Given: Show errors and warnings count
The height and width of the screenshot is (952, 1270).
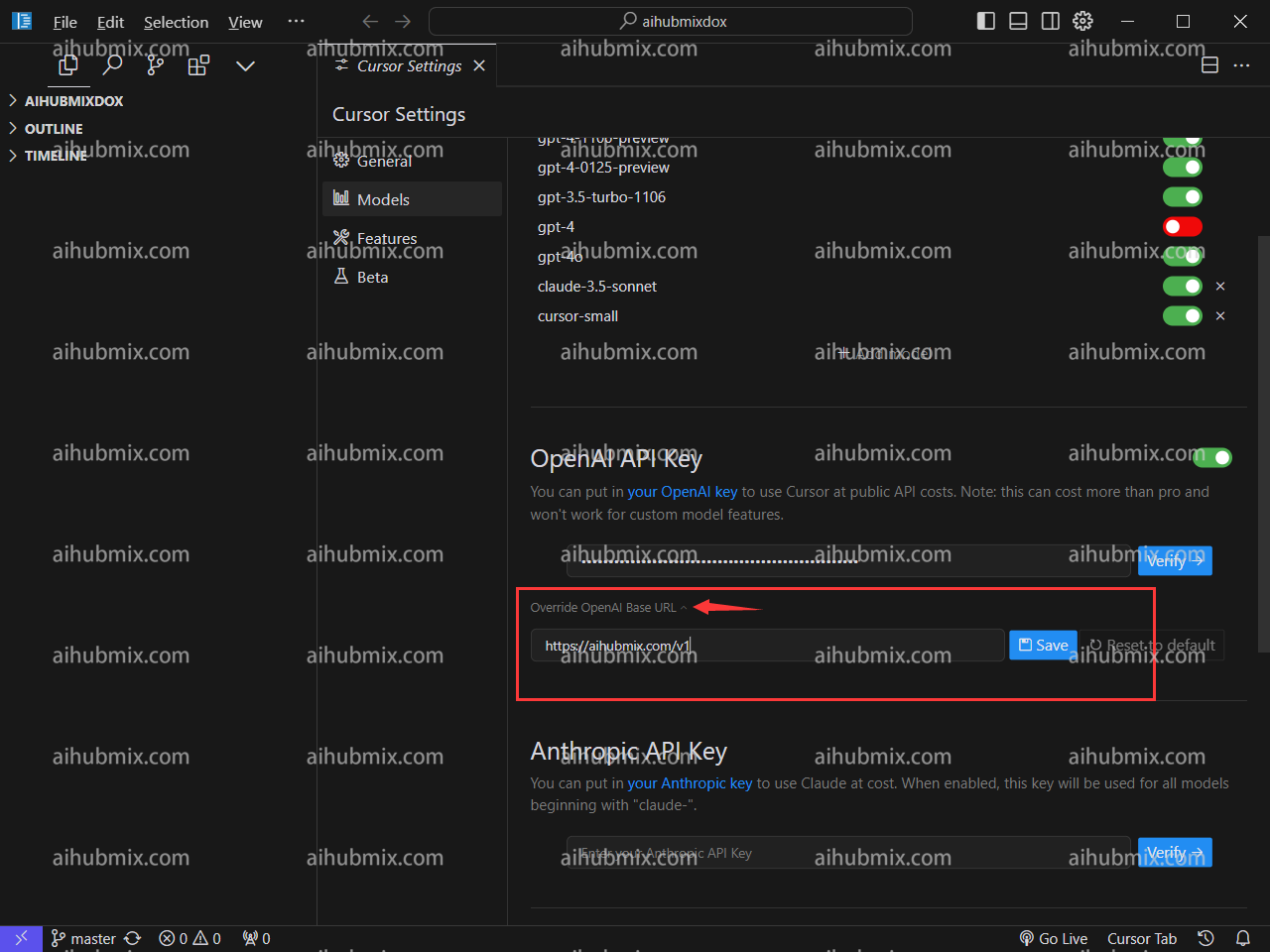Looking at the screenshot, I should tap(190, 938).
